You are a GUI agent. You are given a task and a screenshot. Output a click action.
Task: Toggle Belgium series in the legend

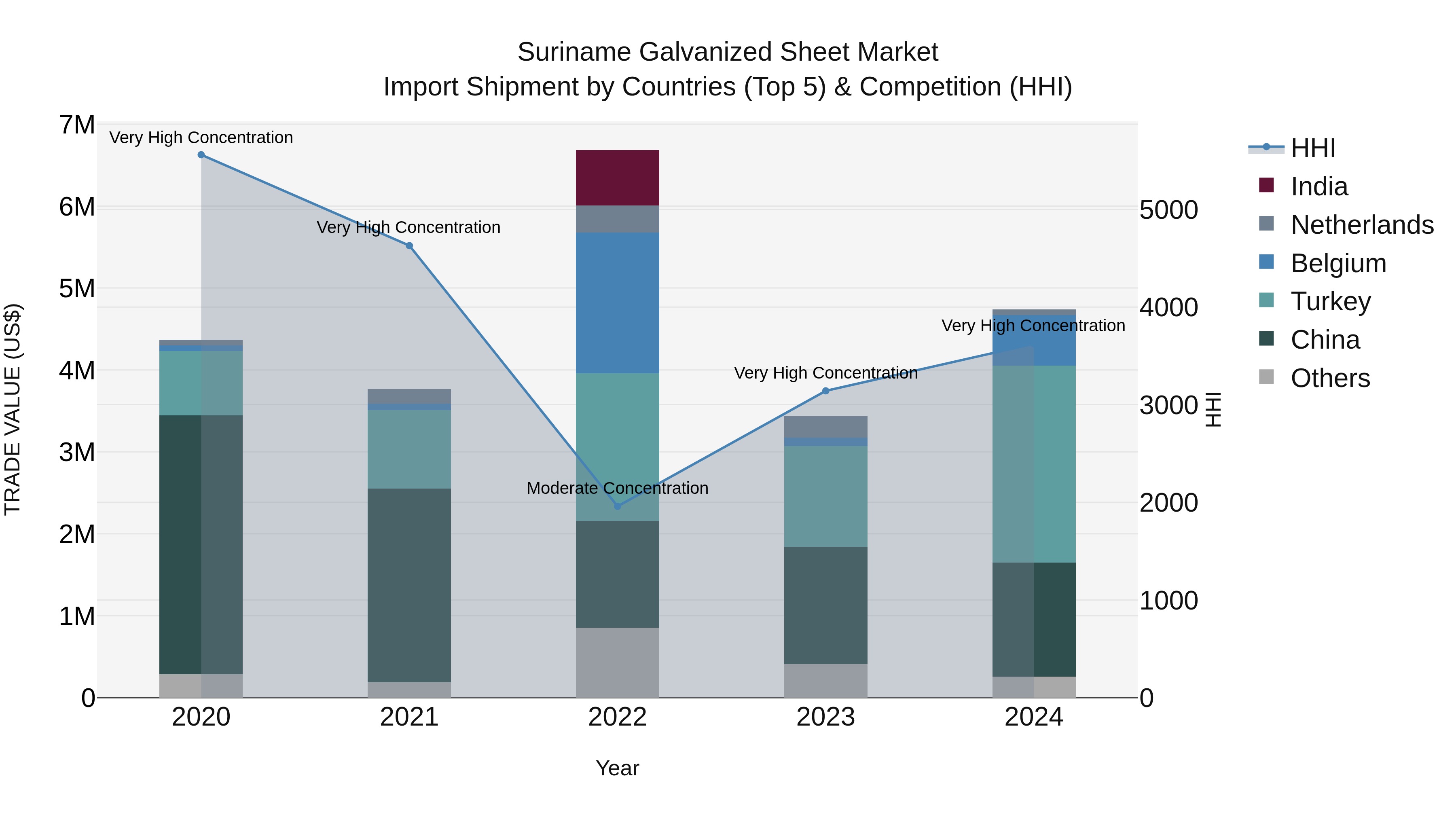pyautogui.click(x=1322, y=263)
